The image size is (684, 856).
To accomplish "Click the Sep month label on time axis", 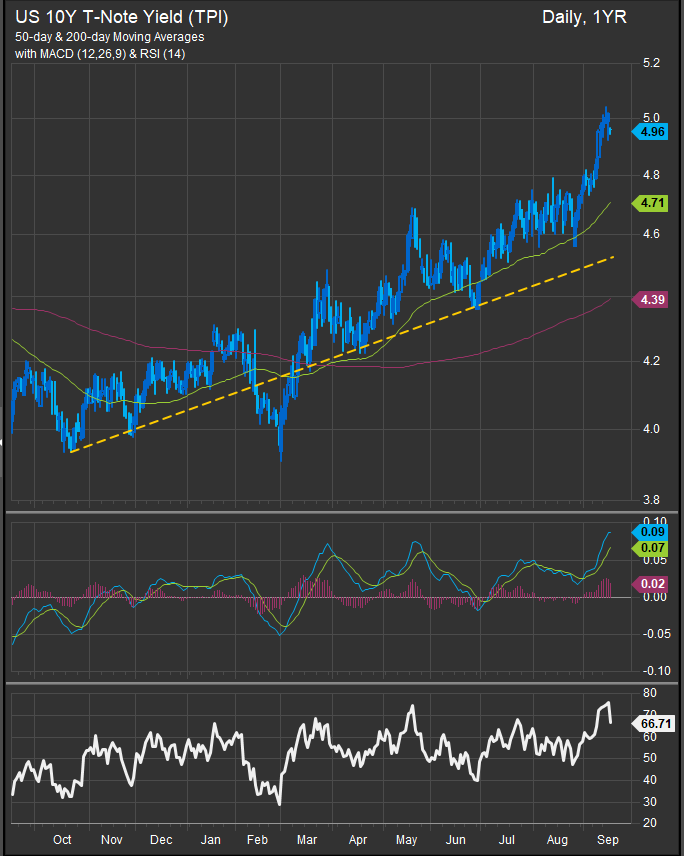I will coord(608,840).
